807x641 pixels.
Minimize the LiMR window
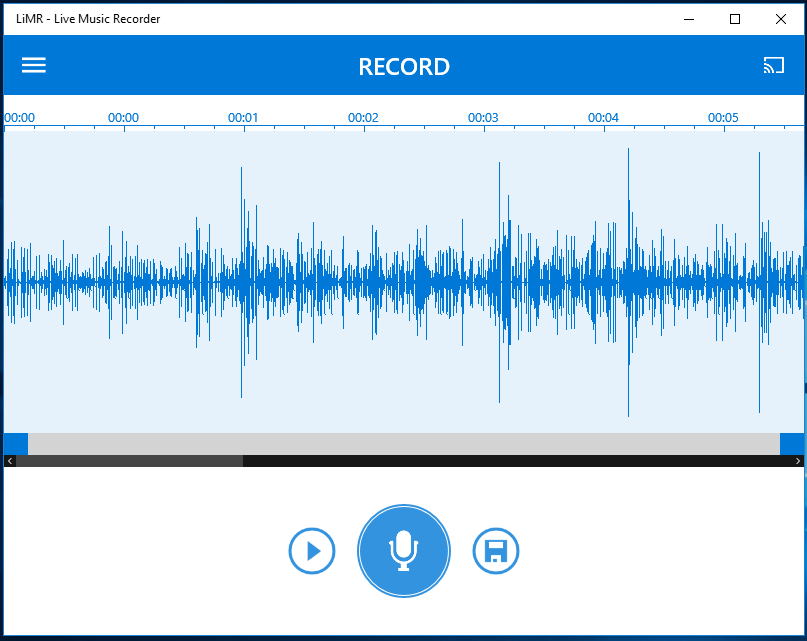(x=689, y=19)
